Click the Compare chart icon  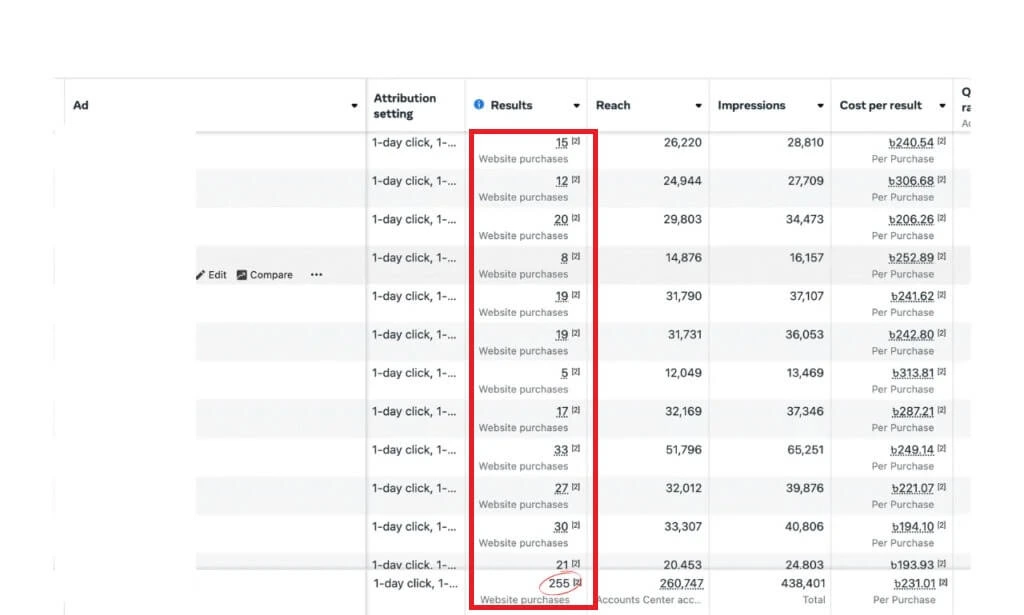point(242,275)
